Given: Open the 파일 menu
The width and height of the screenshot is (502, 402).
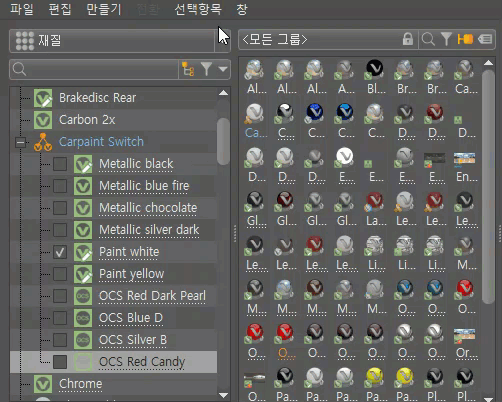Looking at the screenshot, I should tap(22, 9).
